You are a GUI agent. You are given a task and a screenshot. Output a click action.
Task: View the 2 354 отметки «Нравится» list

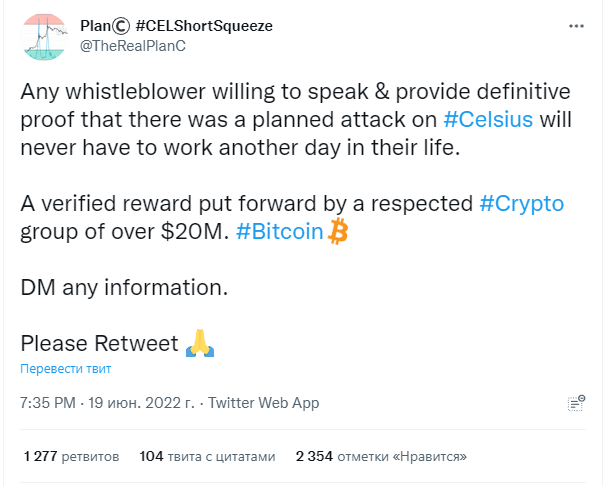point(381,457)
